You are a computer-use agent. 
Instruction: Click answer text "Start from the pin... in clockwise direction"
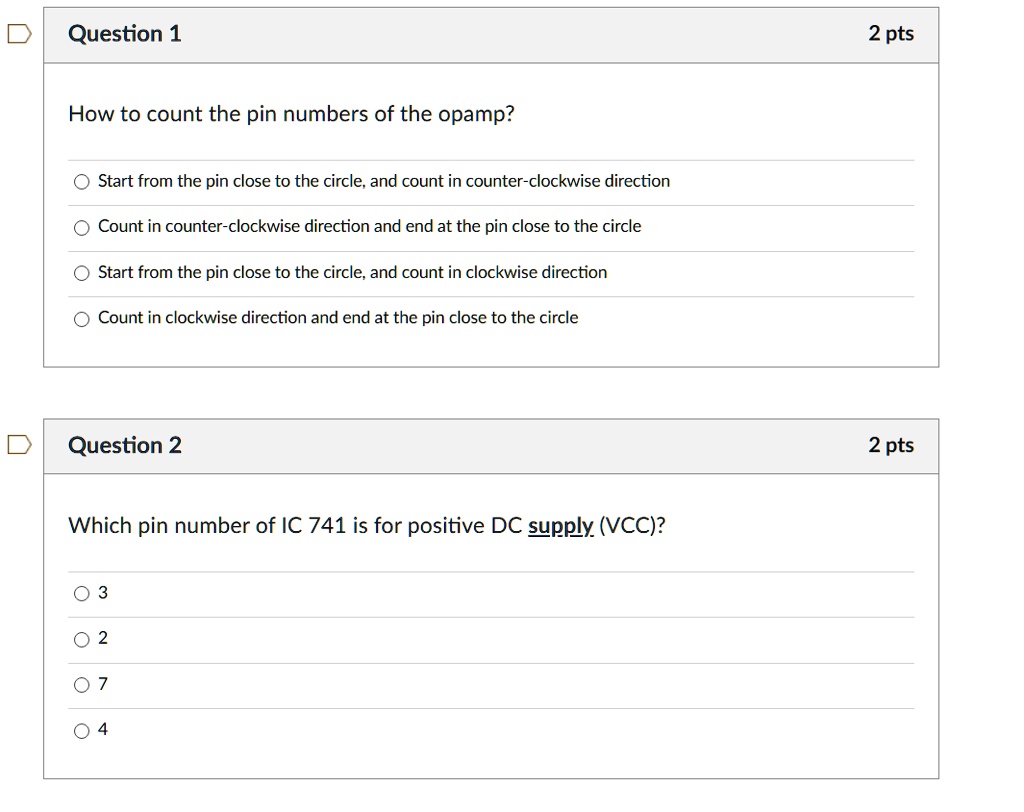pyautogui.click(x=352, y=272)
